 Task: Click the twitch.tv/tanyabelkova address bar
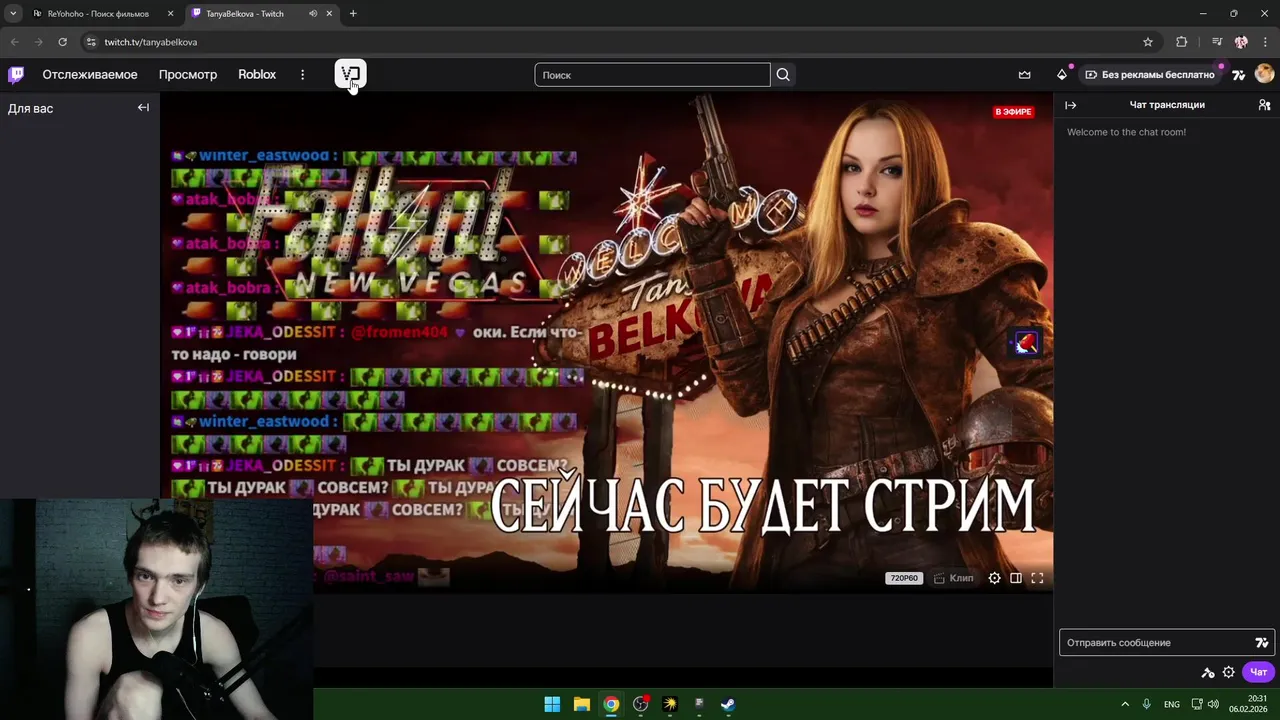pos(150,42)
